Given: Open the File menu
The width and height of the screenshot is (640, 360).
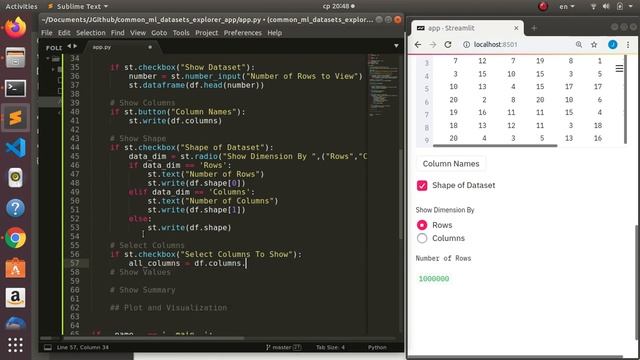Looking at the screenshot, I should pos(47,33).
